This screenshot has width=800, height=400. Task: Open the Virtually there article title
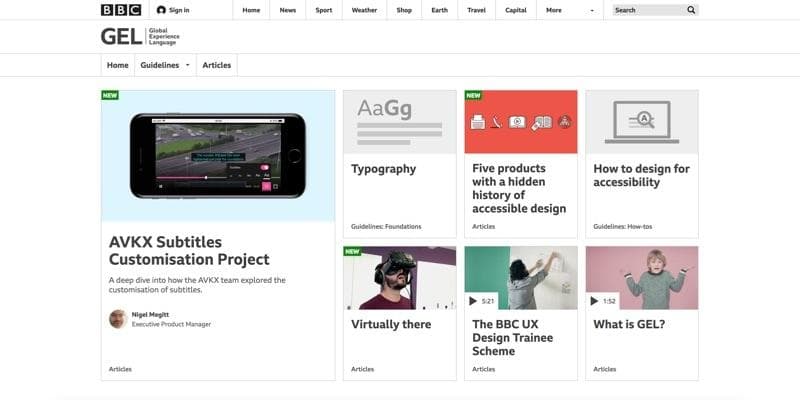(391, 324)
